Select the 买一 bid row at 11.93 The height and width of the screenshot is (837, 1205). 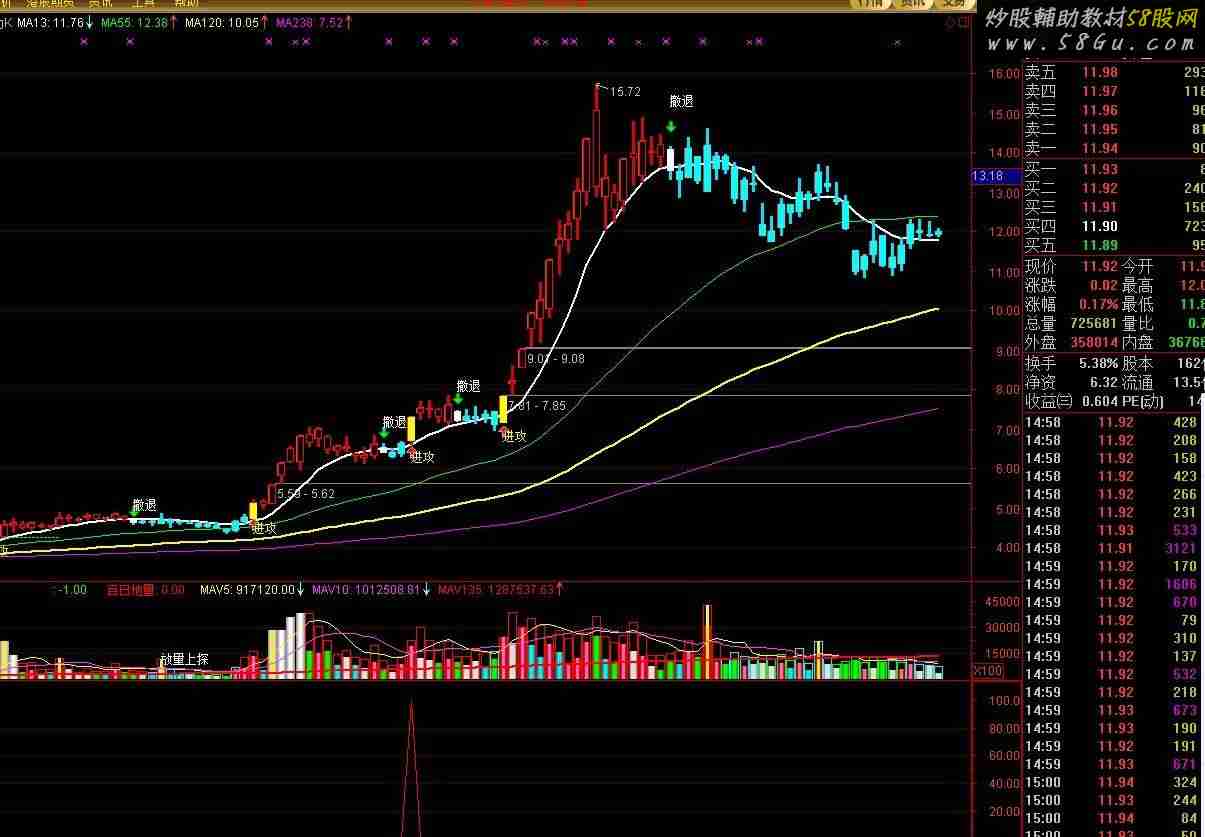coord(1114,169)
